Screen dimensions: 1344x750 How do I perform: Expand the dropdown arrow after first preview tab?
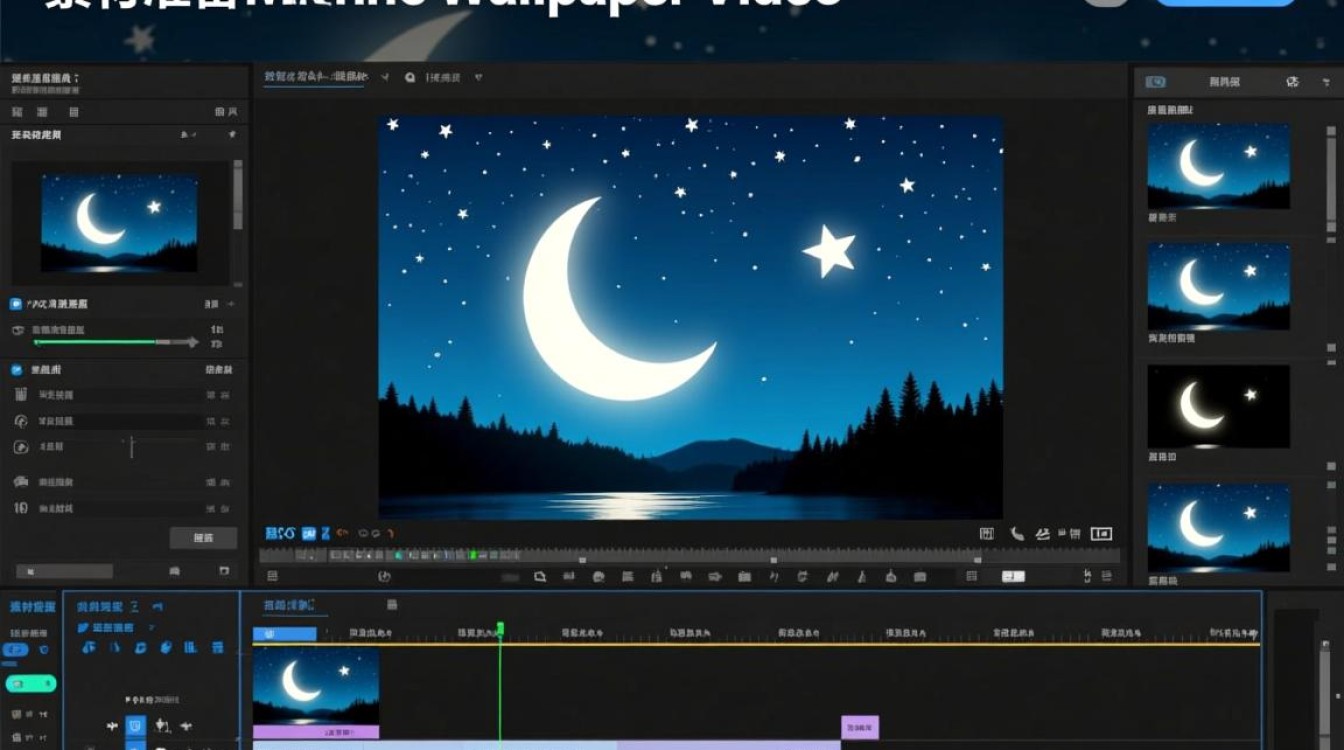(385, 77)
